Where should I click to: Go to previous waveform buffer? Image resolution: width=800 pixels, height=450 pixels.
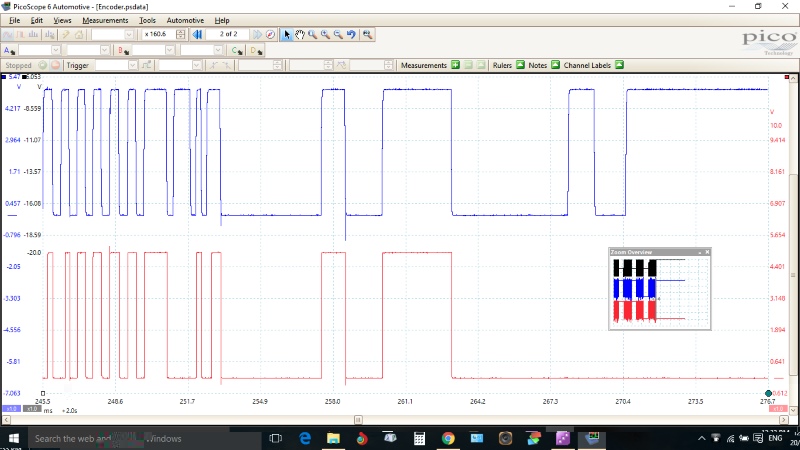pyautogui.click(x=197, y=34)
